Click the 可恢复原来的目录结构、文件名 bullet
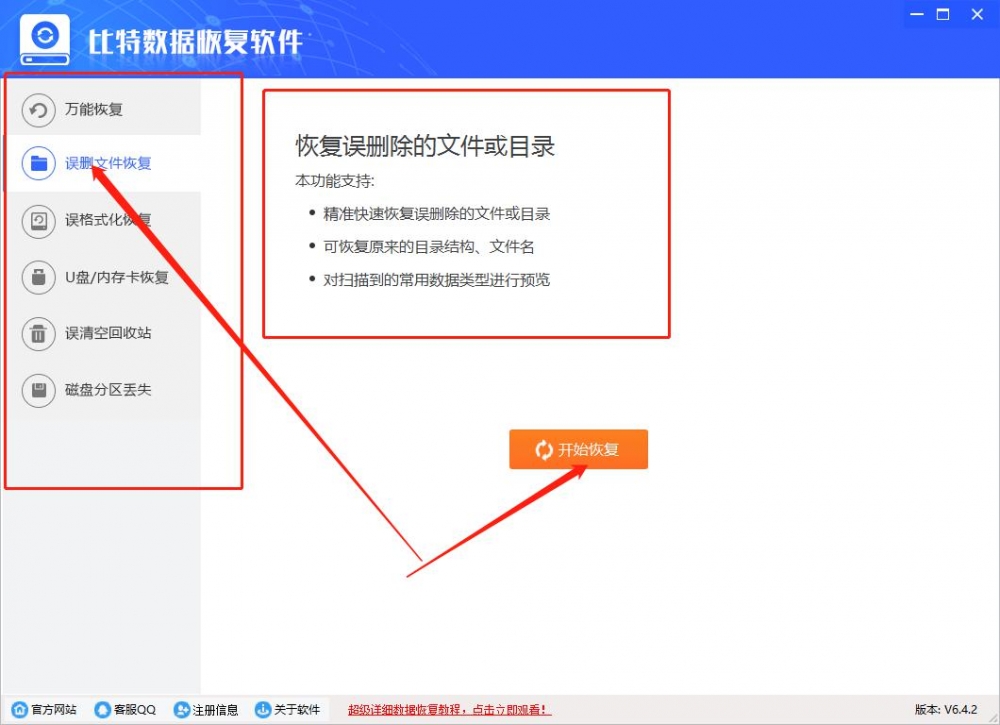The image size is (1000, 725). pyautogui.click(x=429, y=247)
